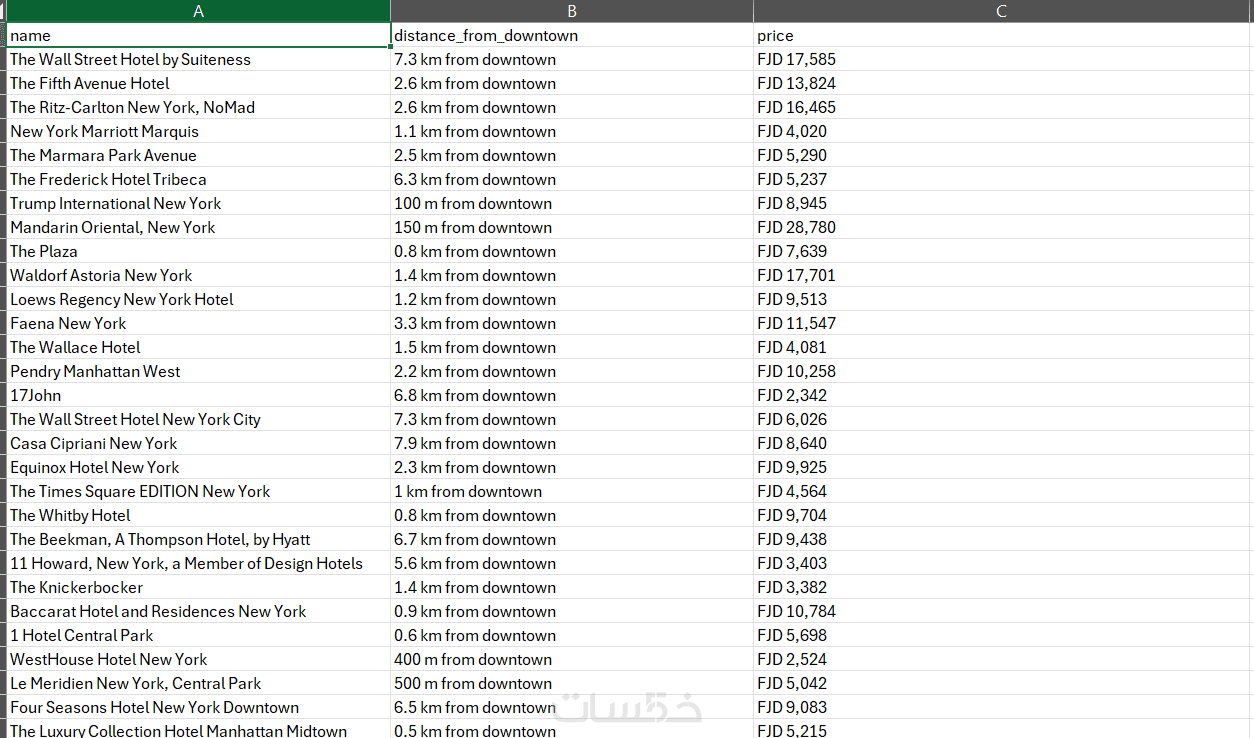1254x738 pixels.
Task: Click the 'FJD 13,824' price cell
Action: pyautogui.click(x=1003, y=83)
